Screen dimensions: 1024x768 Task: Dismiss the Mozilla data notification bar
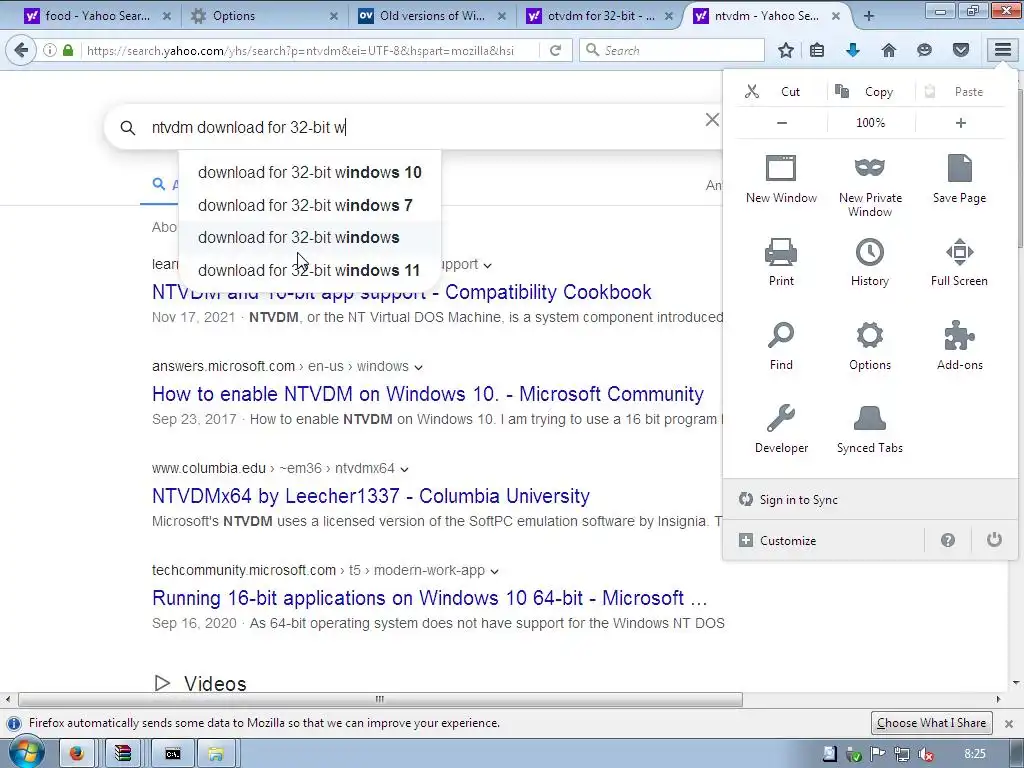pos(1008,724)
